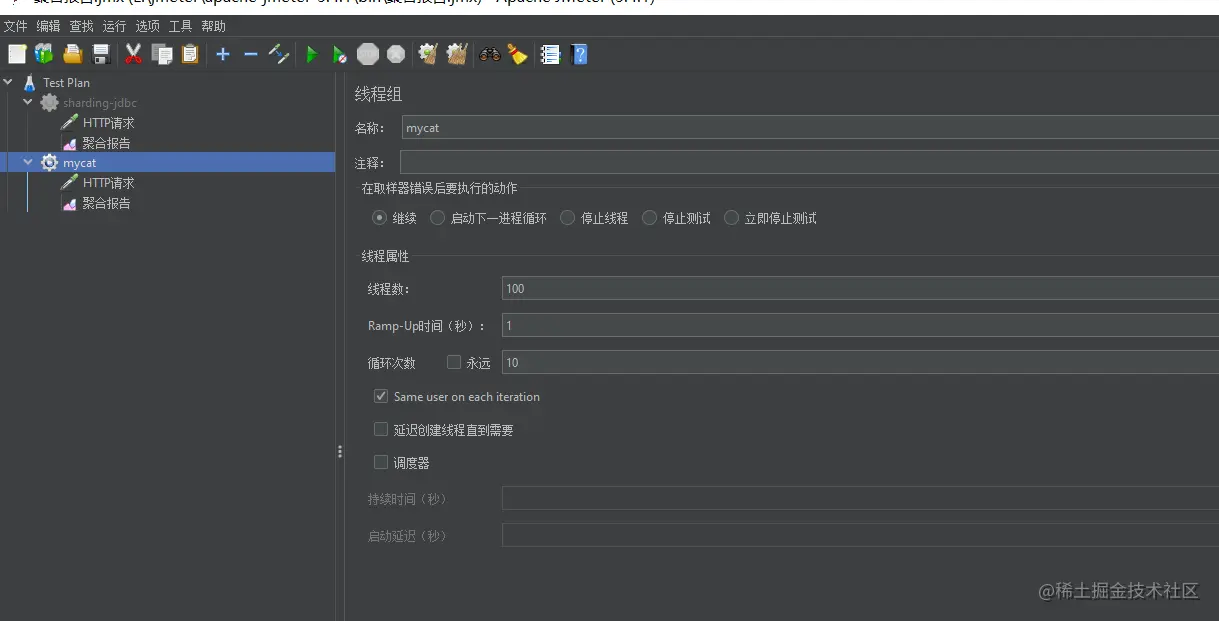The image size is (1219, 621).
Task: Open the 选项 menu
Action: (x=147, y=26)
